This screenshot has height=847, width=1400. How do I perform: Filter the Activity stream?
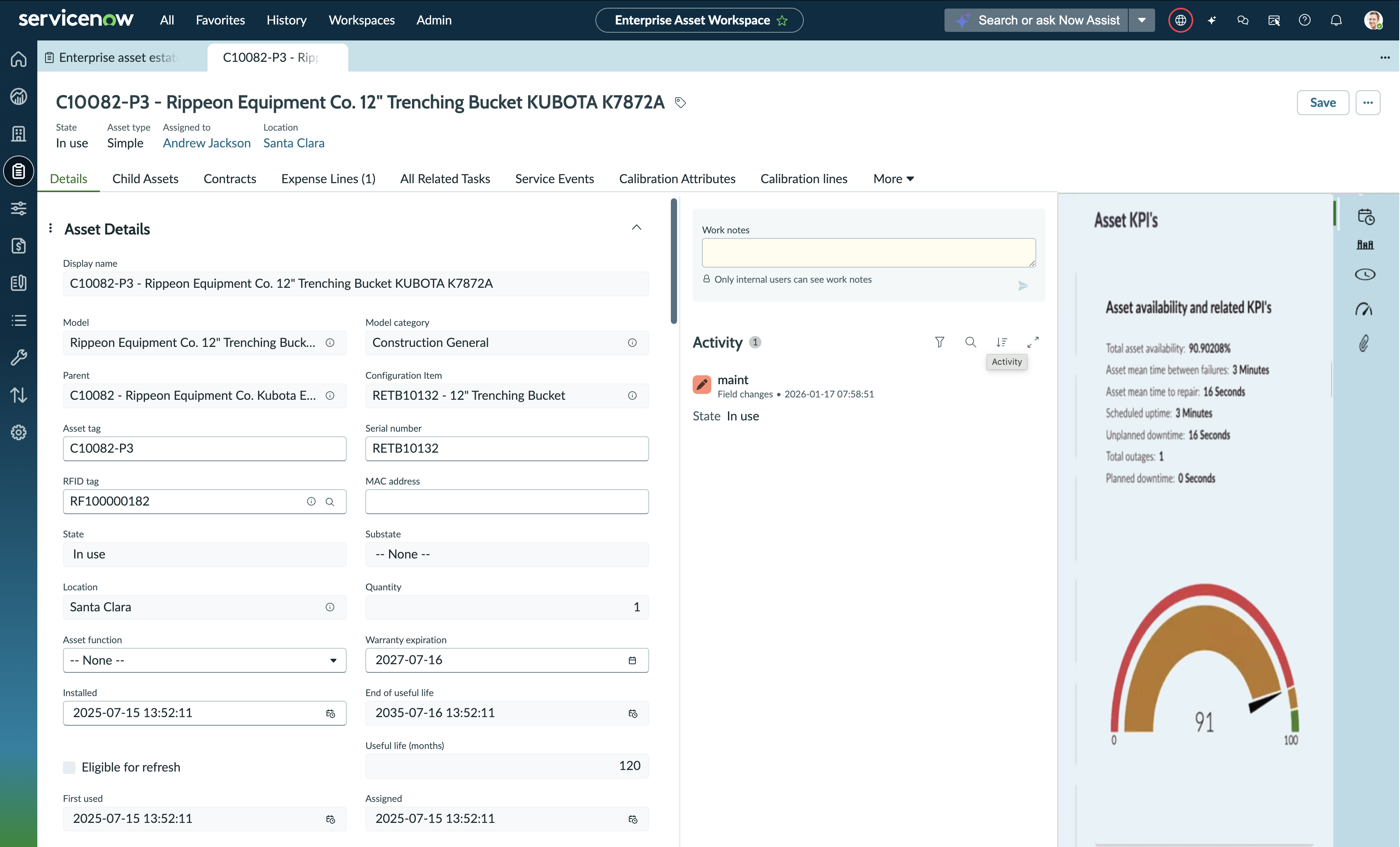pyautogui.click(x=940, y=342)
